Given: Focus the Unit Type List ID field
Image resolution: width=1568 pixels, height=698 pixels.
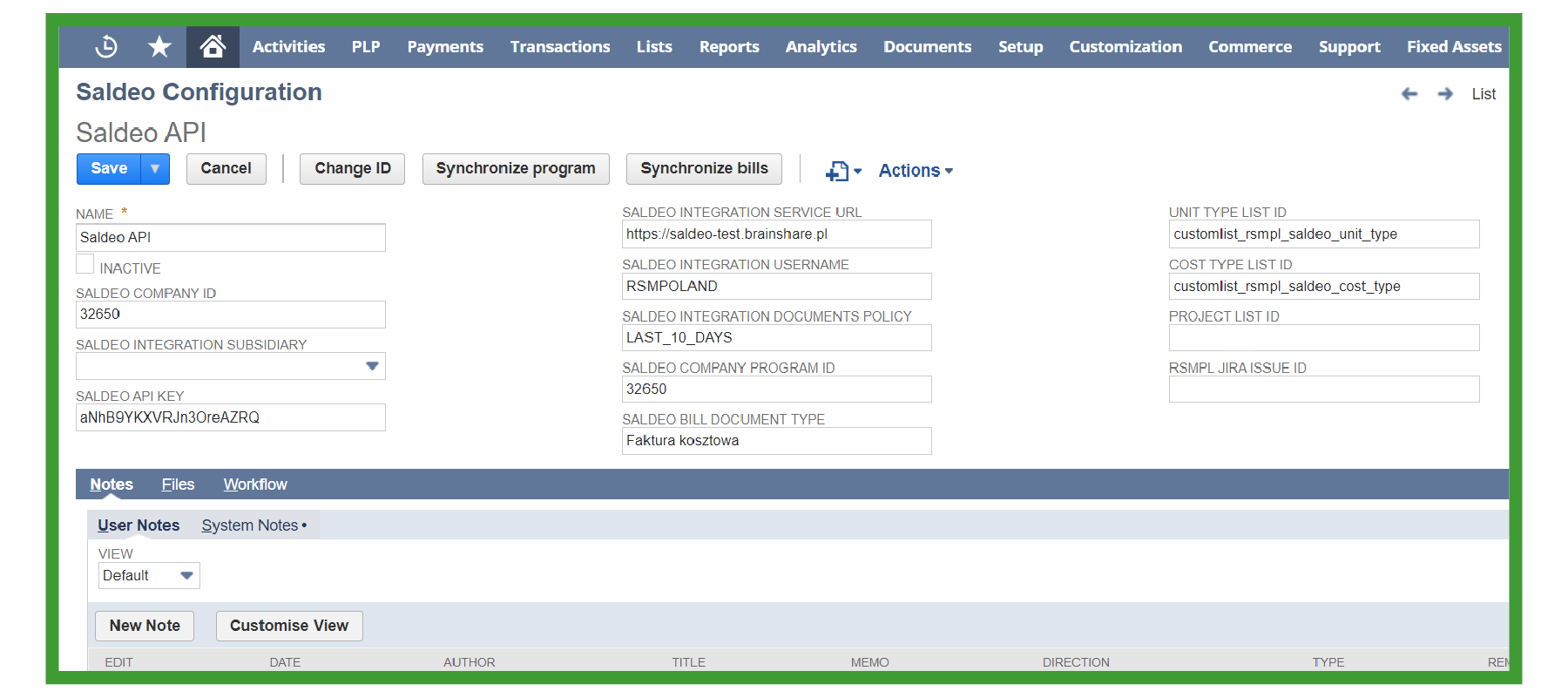Looking at the screenshot, I should click(1324, 234).
